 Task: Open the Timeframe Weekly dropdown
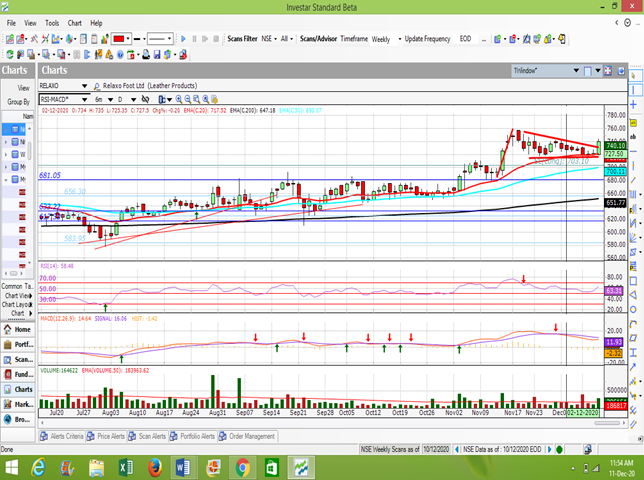[399, 38]
